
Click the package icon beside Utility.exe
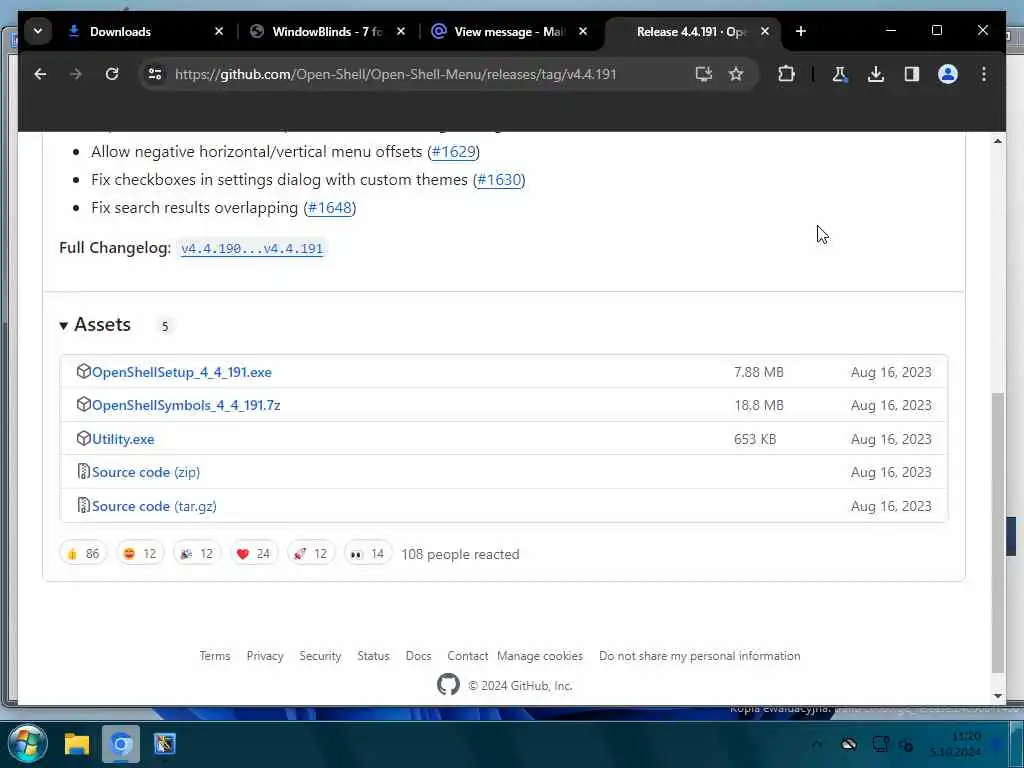click(x=83, y=438)
